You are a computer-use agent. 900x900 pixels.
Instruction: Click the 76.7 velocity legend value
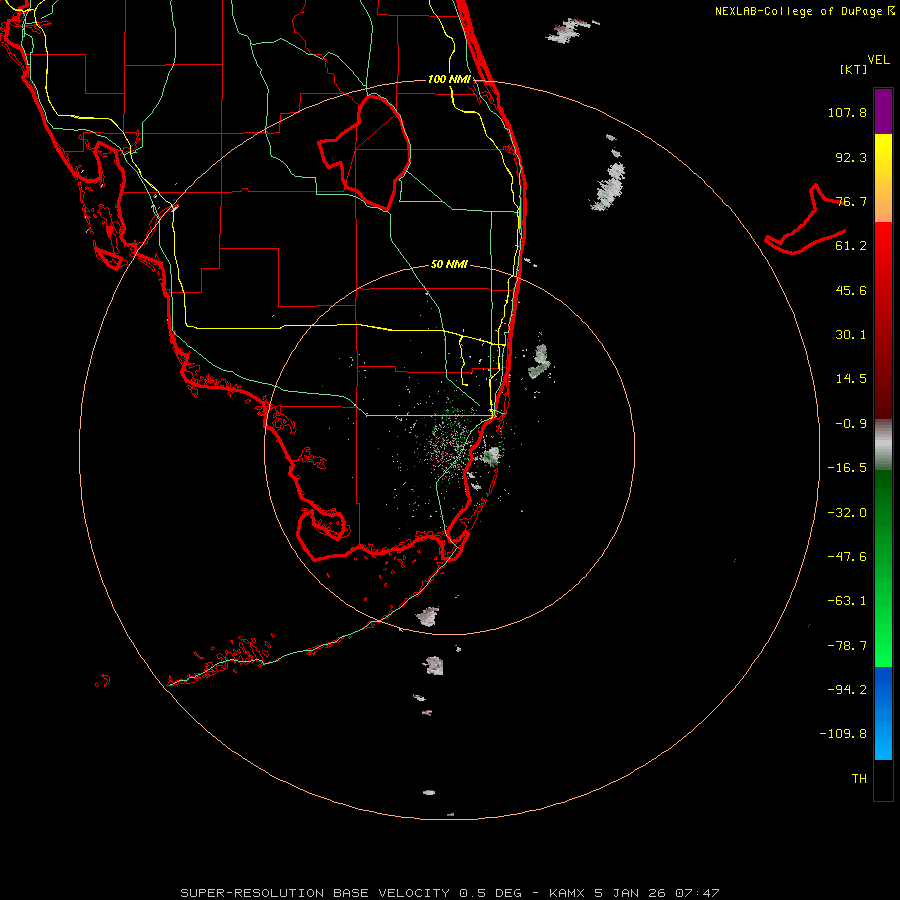pyautogui.click(x=851, y=201)
